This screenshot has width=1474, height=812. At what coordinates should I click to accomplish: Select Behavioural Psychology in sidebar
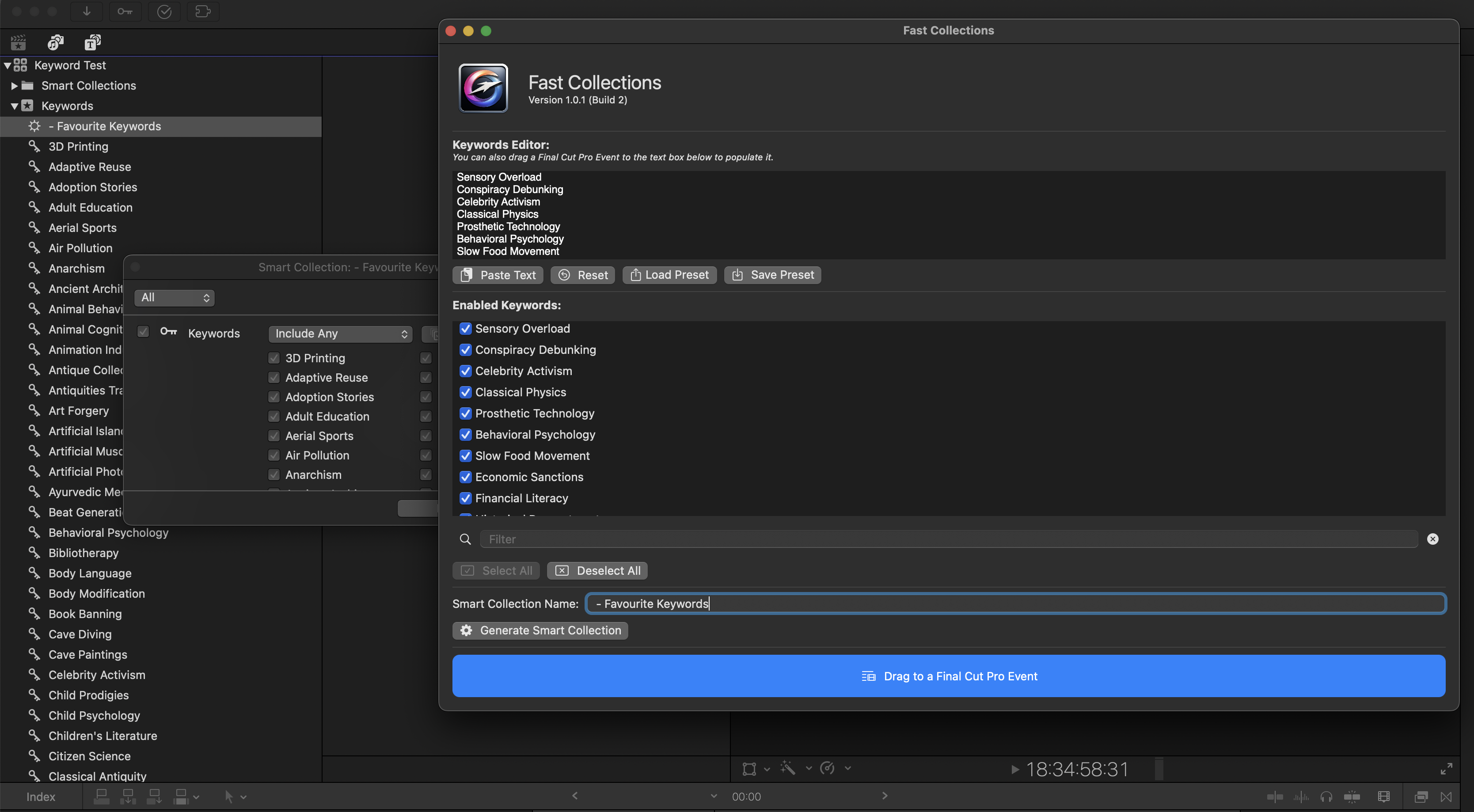[108, 532]
